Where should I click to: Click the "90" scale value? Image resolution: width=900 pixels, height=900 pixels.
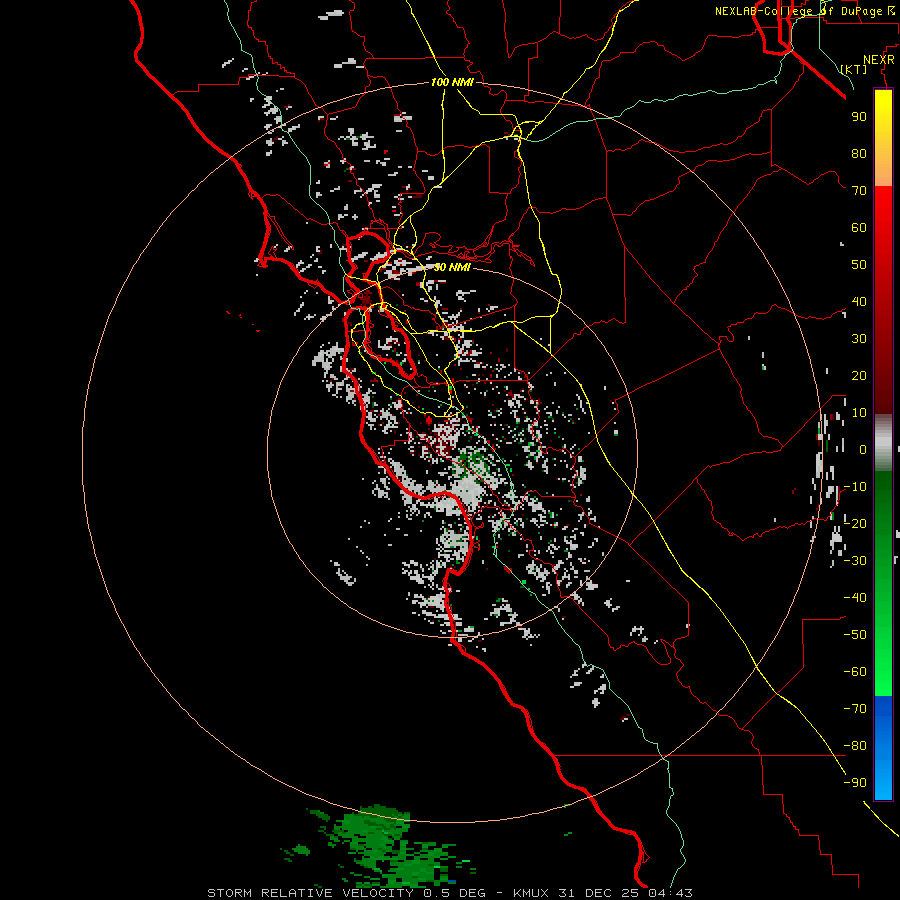coord(859,117)
